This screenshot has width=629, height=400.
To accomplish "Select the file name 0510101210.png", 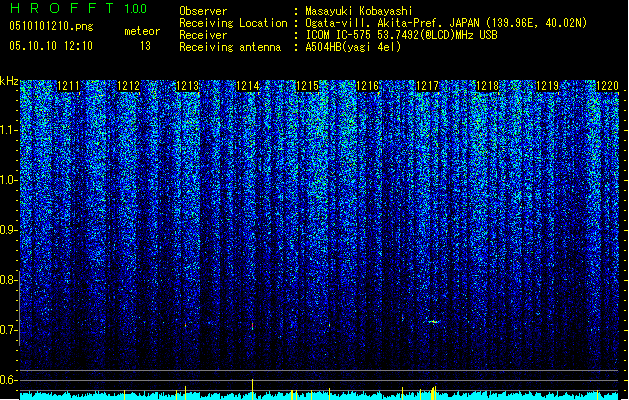I will pos(51,27).
